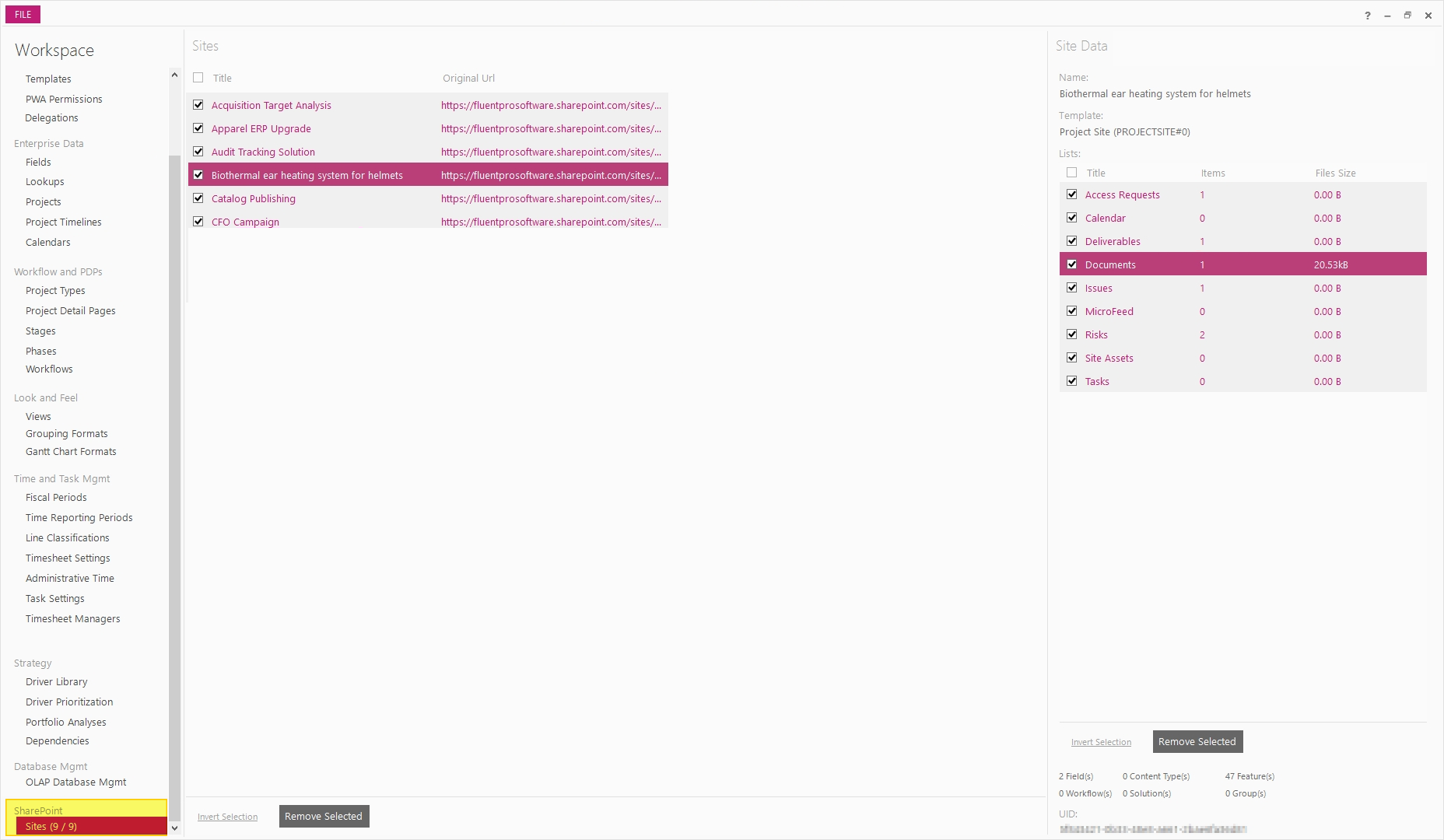Uncheck Deliverables list checkbox
1444x840 pixels.
pos(1072,241)
